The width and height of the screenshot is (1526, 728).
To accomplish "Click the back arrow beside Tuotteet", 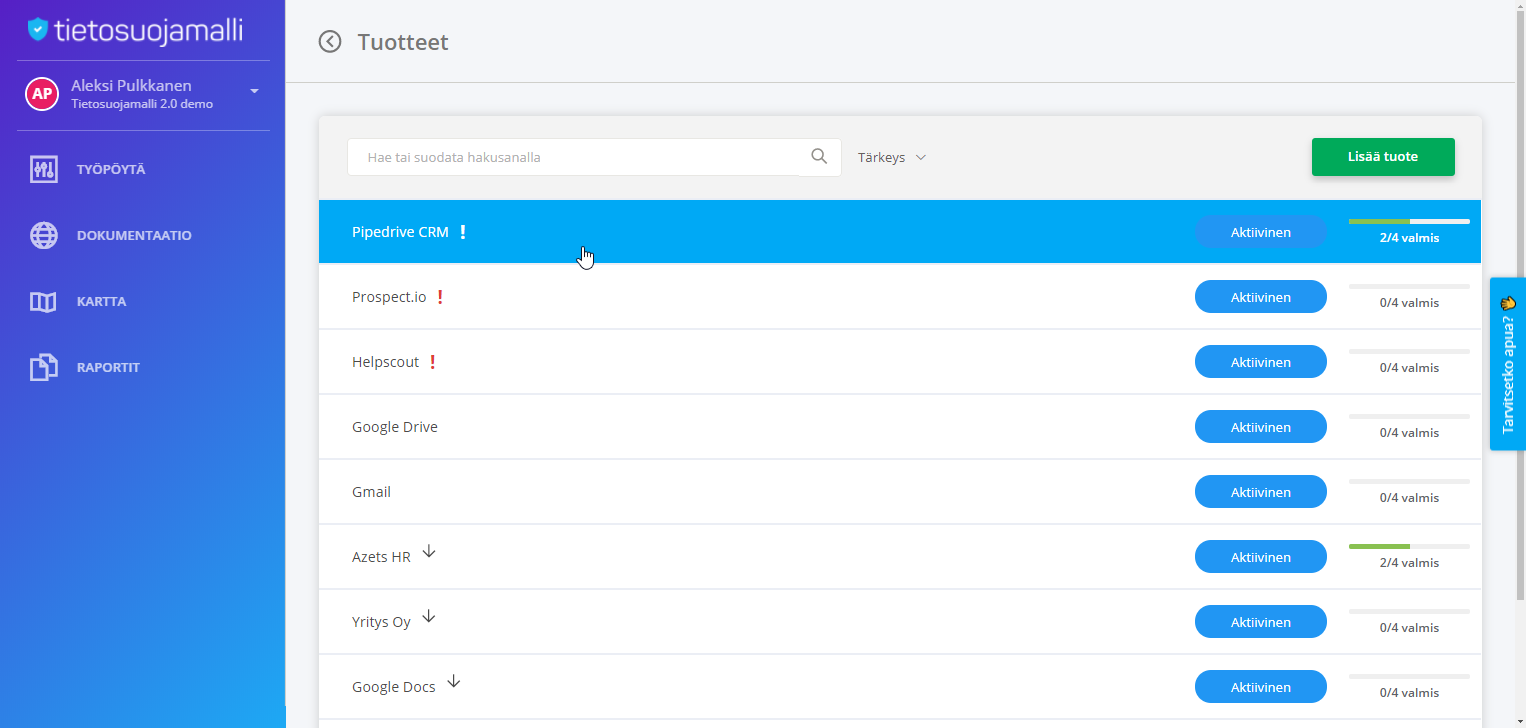I will pos(329,41).
